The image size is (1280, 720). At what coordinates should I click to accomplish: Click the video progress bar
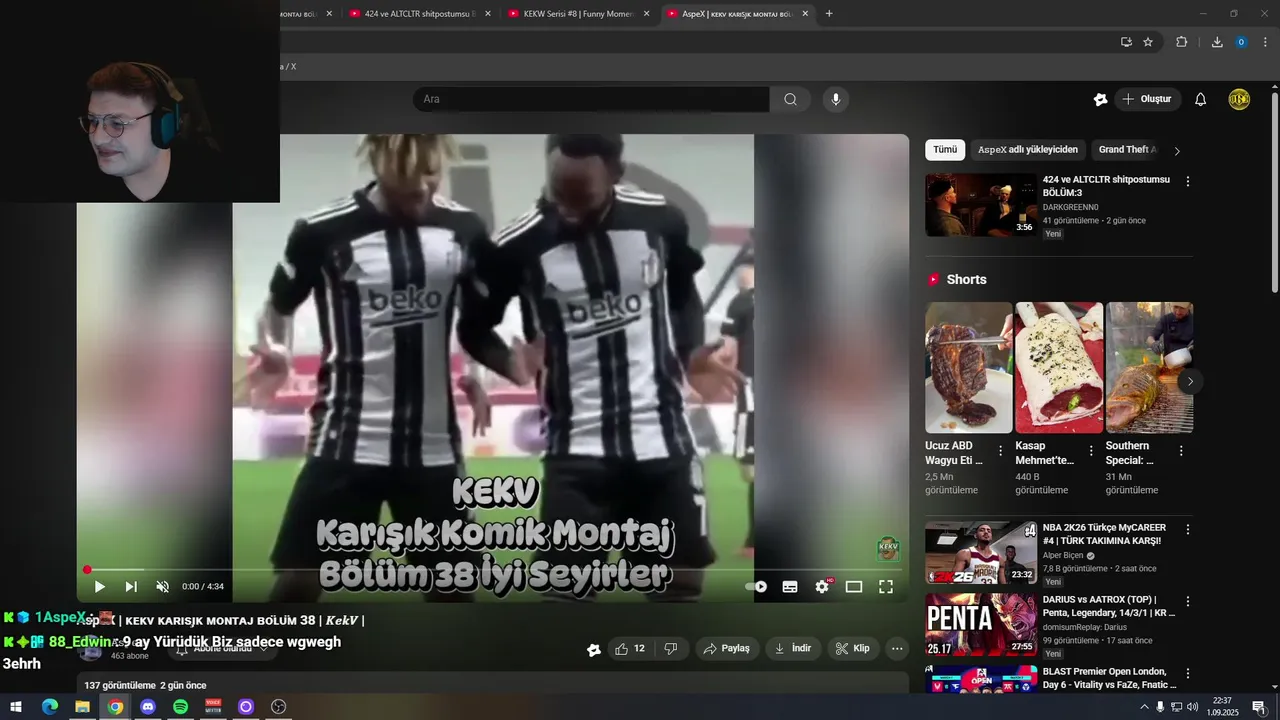(x=493, y=570)
